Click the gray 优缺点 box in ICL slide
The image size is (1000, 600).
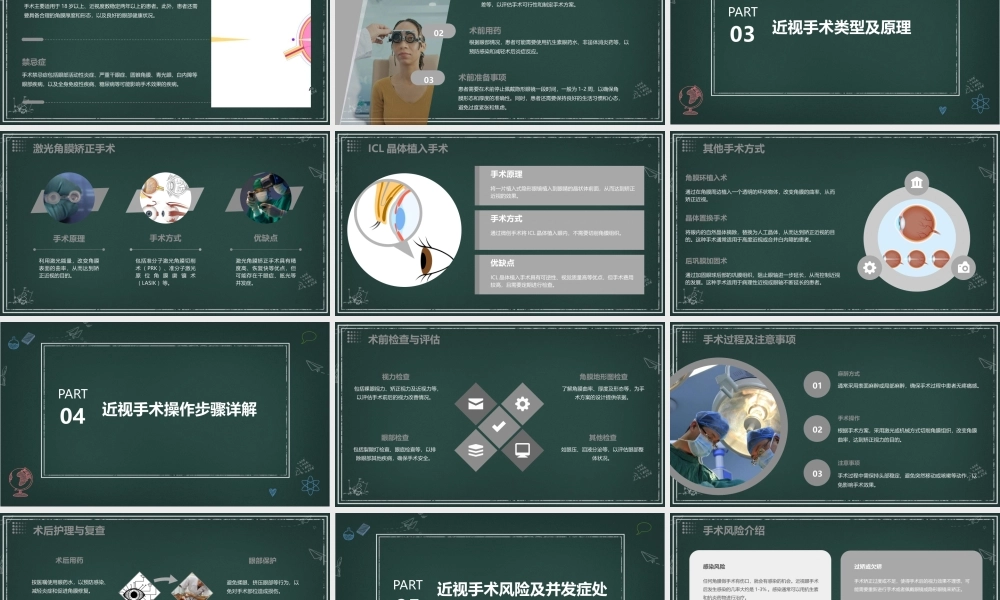[x=559, y=274]
